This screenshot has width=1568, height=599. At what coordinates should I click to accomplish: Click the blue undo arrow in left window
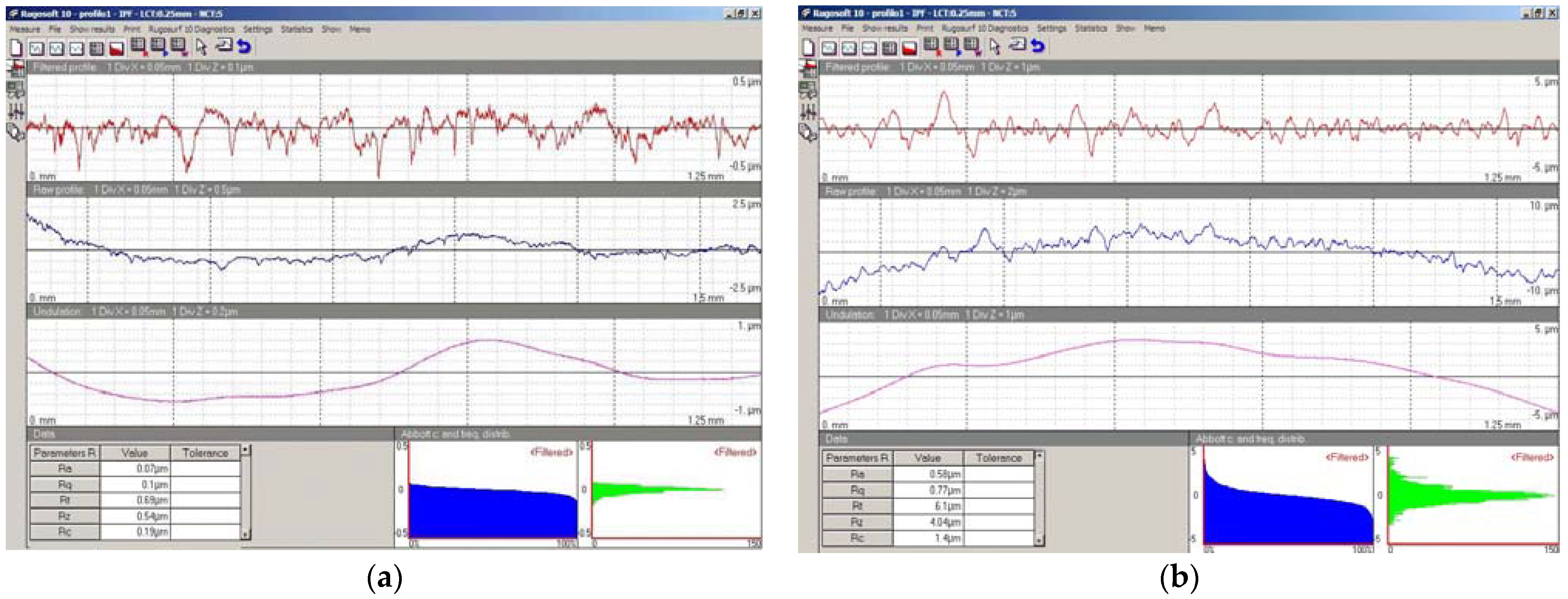[x=244, y=46]
